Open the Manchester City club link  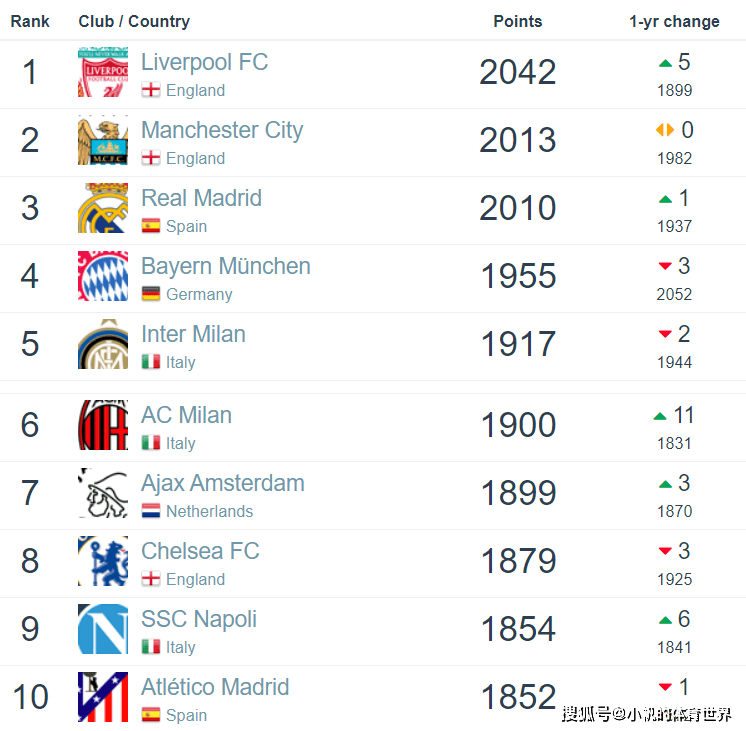[222, 130]
